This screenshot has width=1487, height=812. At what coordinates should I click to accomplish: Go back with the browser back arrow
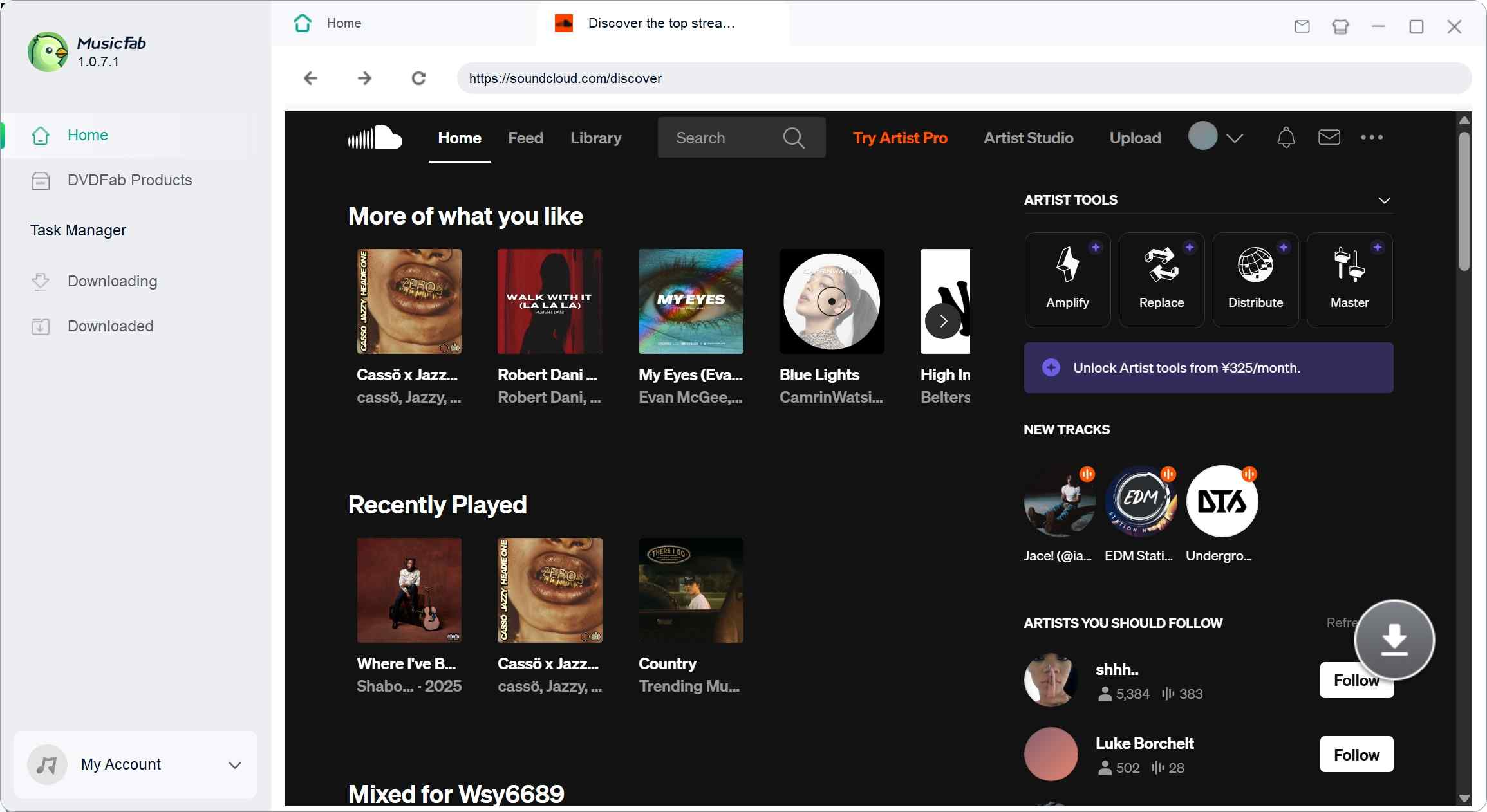pyautogui.click(x=310, y=78)
